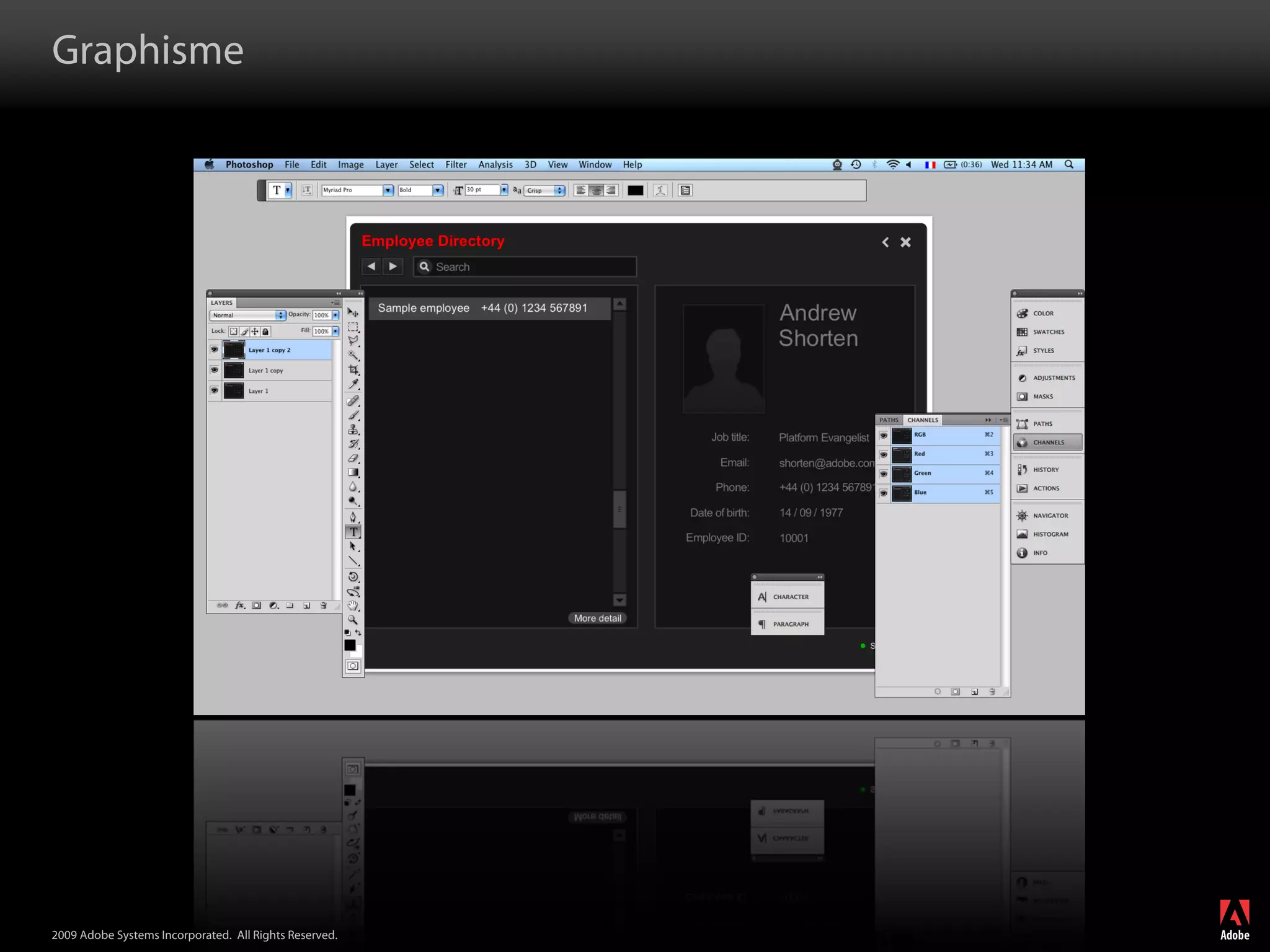Open the Analysis menu
This screenshot has width=1270, height=952.
point(495,165)
